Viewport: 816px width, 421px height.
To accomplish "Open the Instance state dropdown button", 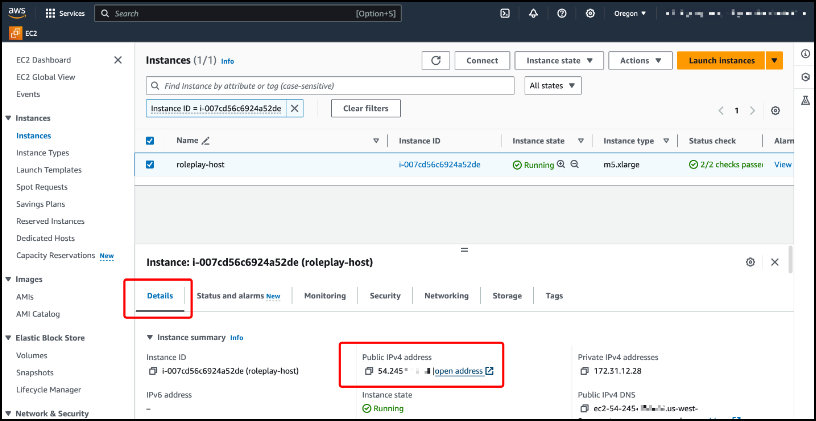I will [559, 60].
